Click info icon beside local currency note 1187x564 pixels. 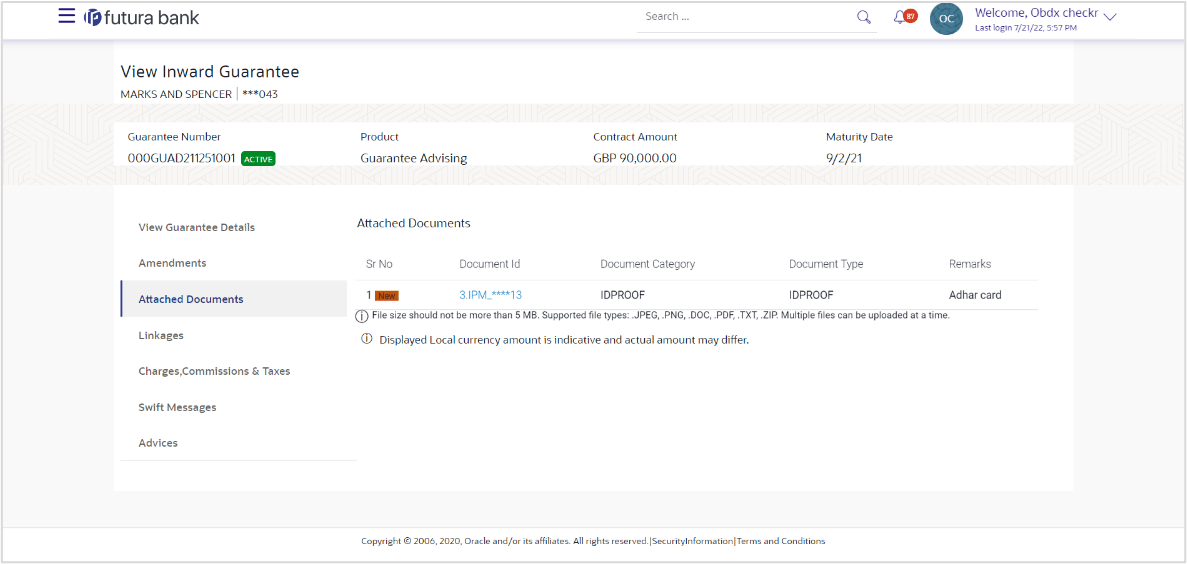(x=367, y=340)
